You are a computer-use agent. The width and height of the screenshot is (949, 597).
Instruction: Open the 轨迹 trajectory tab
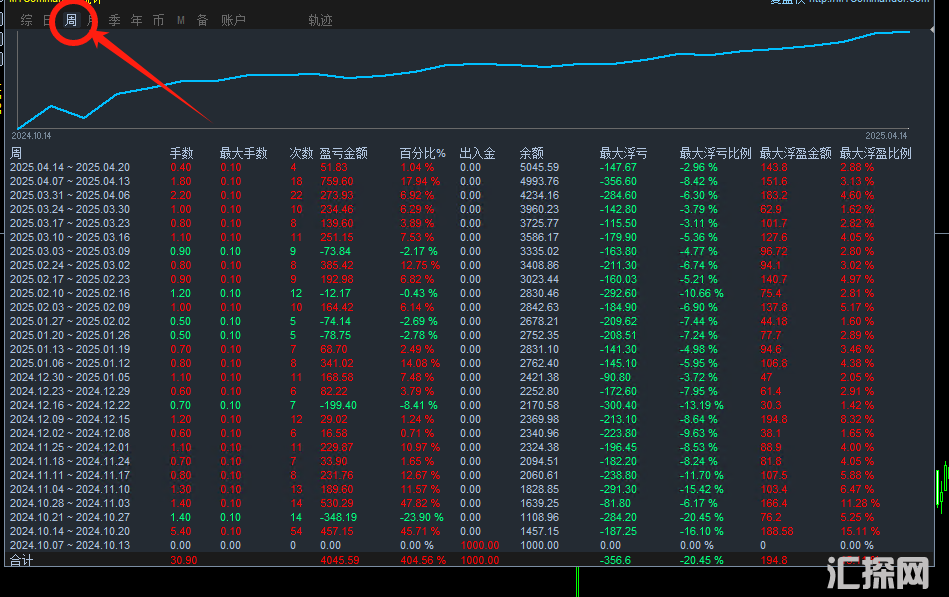pos(320,20)
